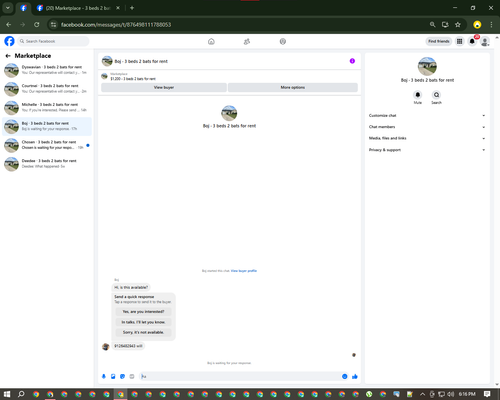
Task: Open the notifications bell
Action: [x=472, y=41]
